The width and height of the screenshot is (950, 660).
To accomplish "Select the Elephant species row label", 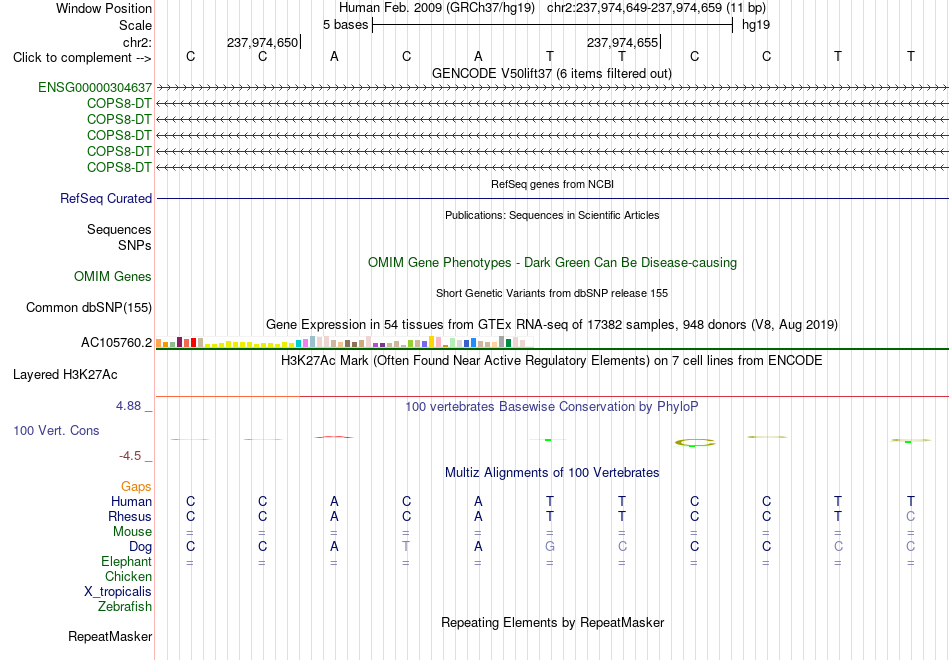I will [127, 561].
